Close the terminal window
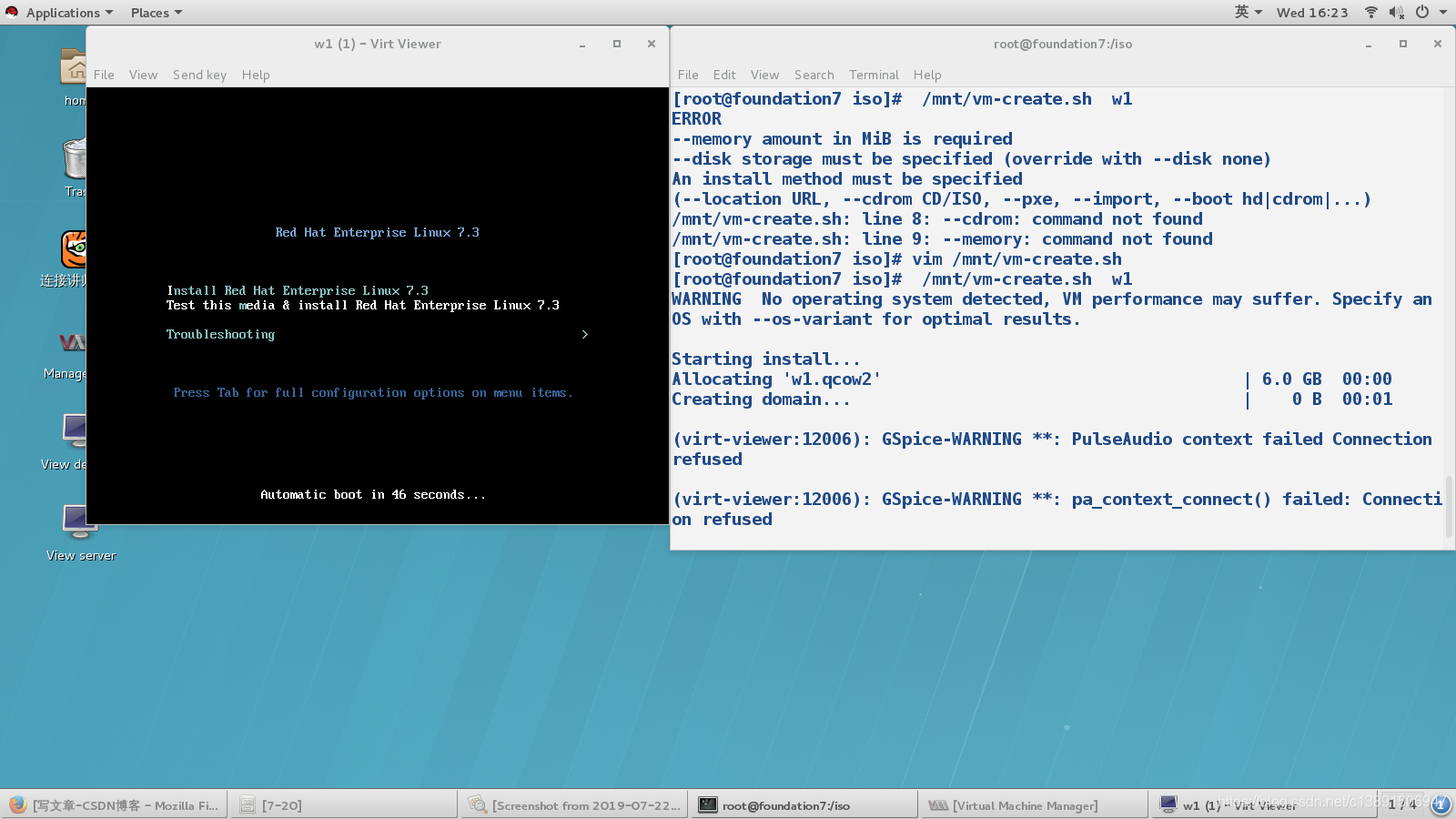1456x819 pixels. tap(1438, 44)
